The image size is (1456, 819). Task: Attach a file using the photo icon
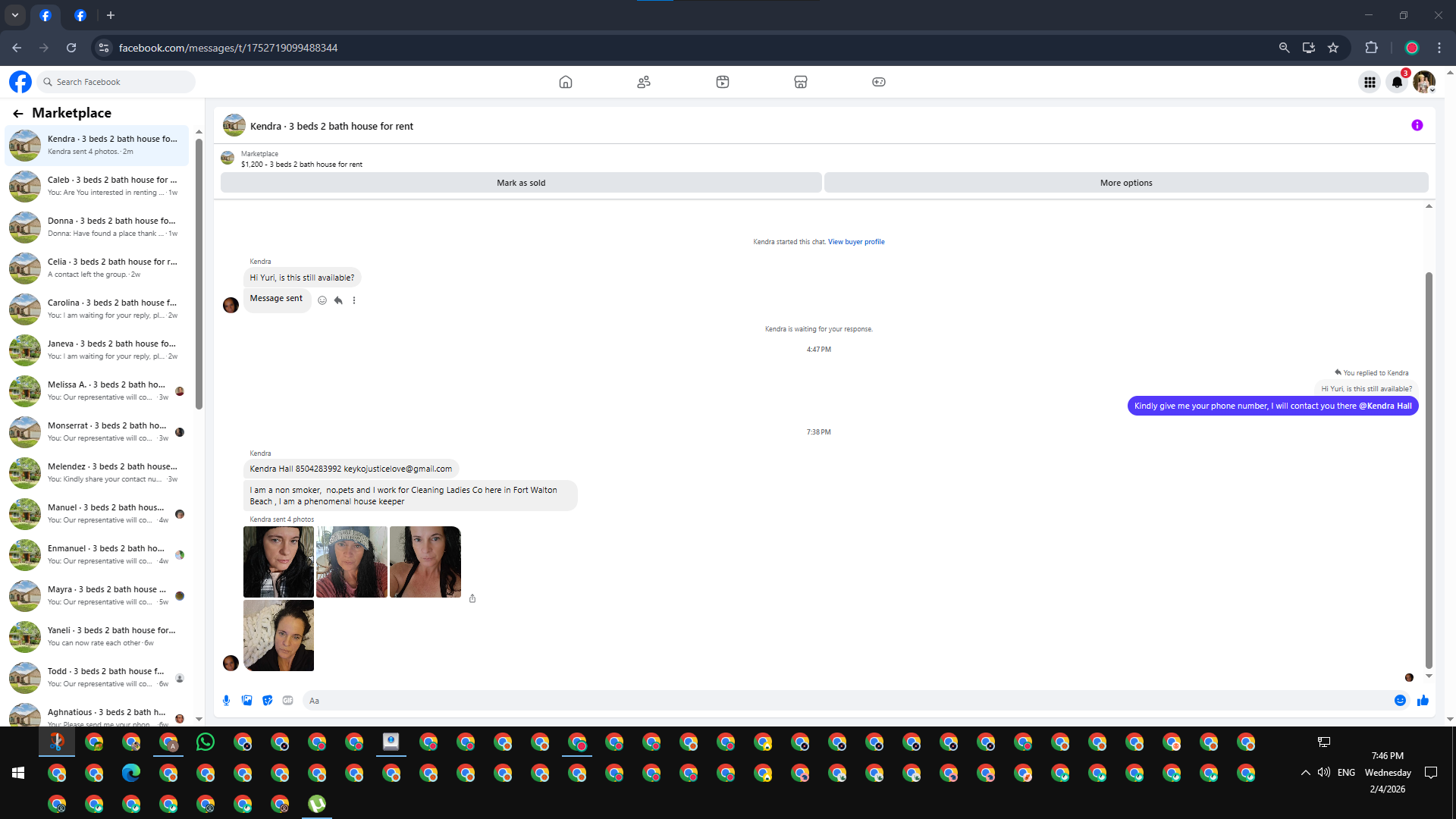(246, 701)
